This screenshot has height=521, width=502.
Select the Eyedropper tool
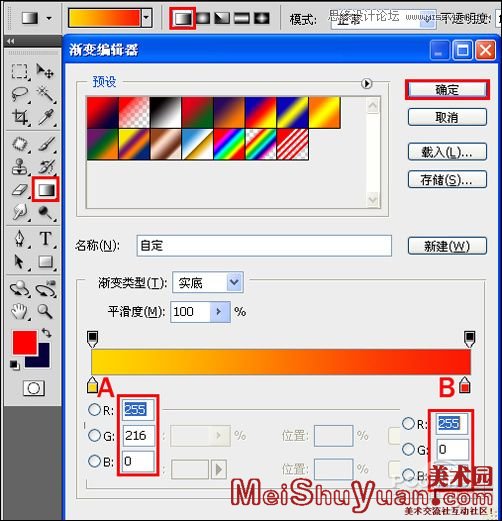pos(45,117)
